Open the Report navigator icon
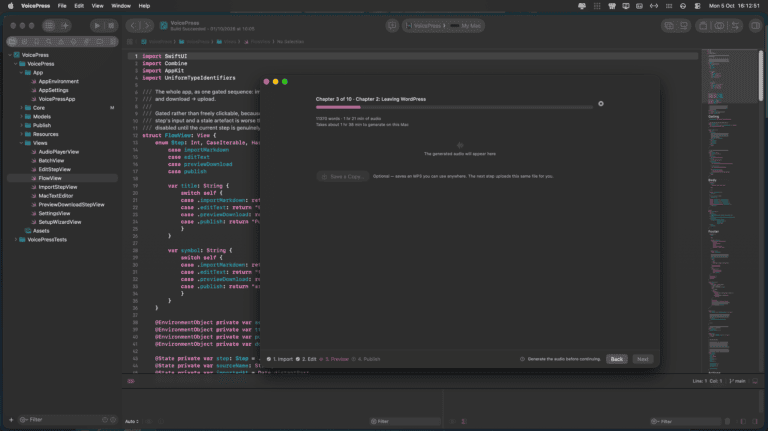 [x=113, y=42]
